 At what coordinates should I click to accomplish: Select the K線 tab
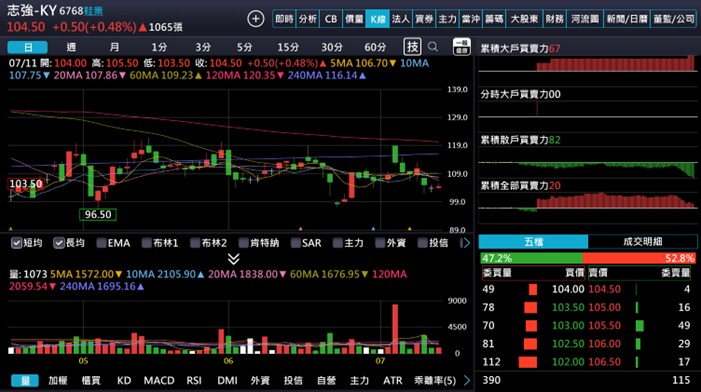click(x=377, y=19)
